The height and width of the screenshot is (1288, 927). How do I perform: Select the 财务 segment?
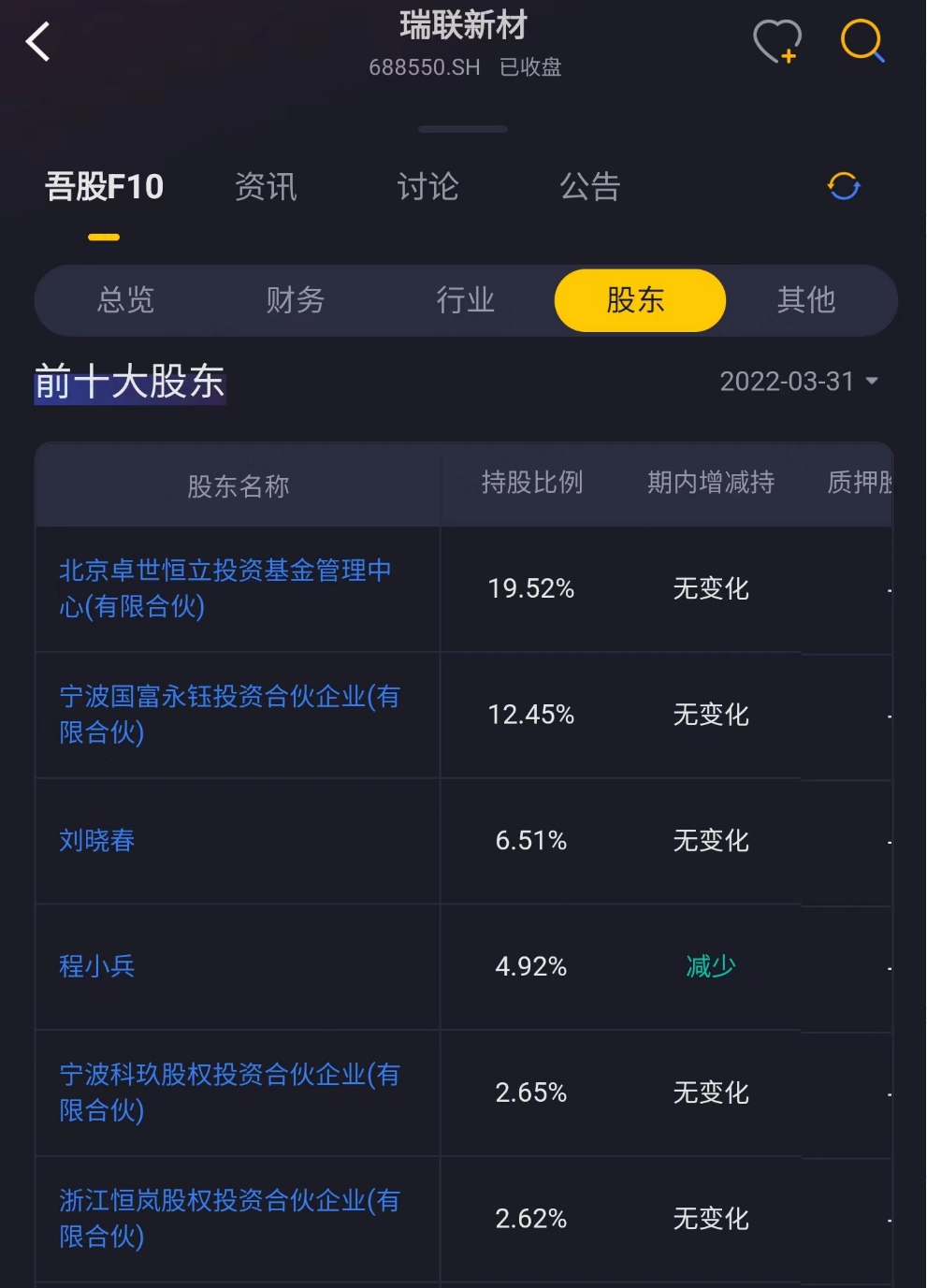[x=295, y=300]
